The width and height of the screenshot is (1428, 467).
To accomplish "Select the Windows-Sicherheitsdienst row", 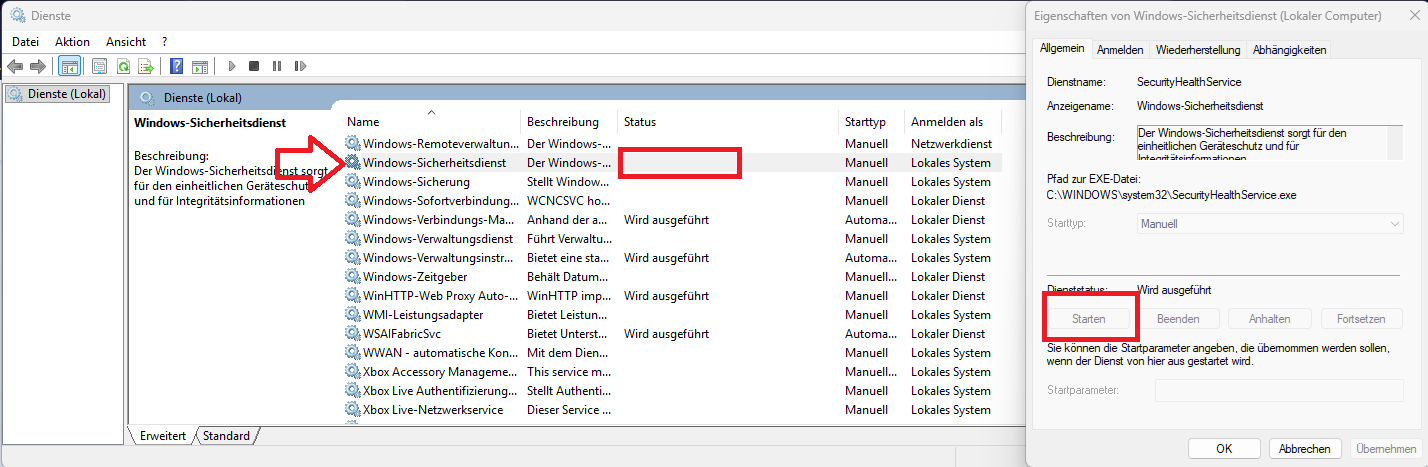I will (672, 163).
